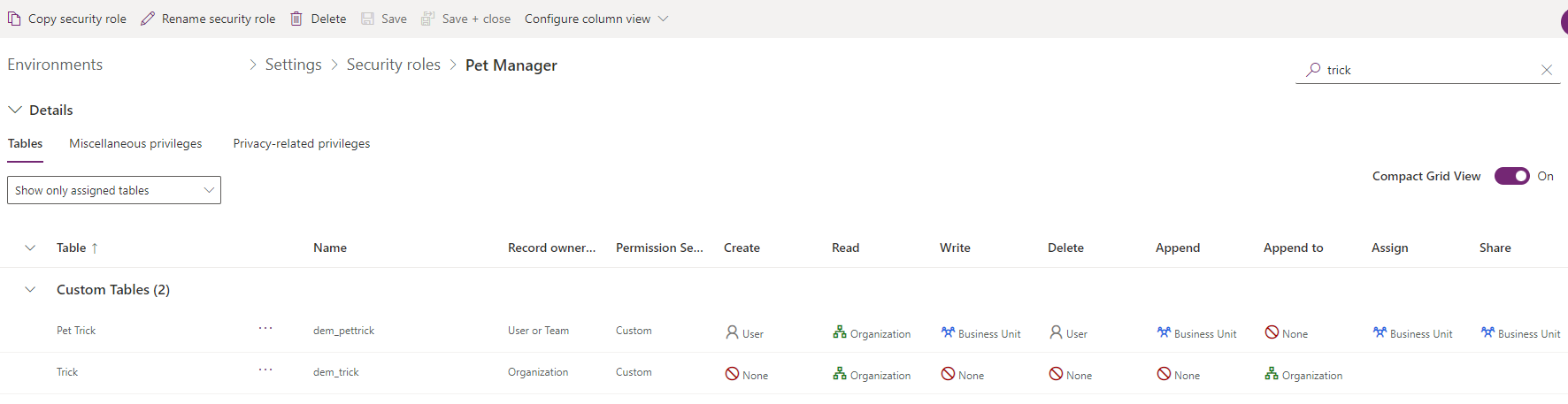Click the Delete trash can icon
Screen dimensions: 1568x404
click(296, 19)
